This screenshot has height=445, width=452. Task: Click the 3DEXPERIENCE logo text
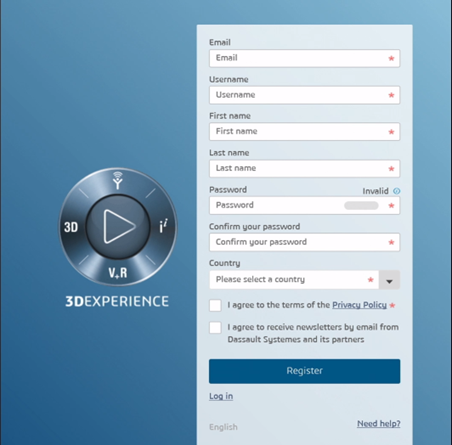(117, 301)
